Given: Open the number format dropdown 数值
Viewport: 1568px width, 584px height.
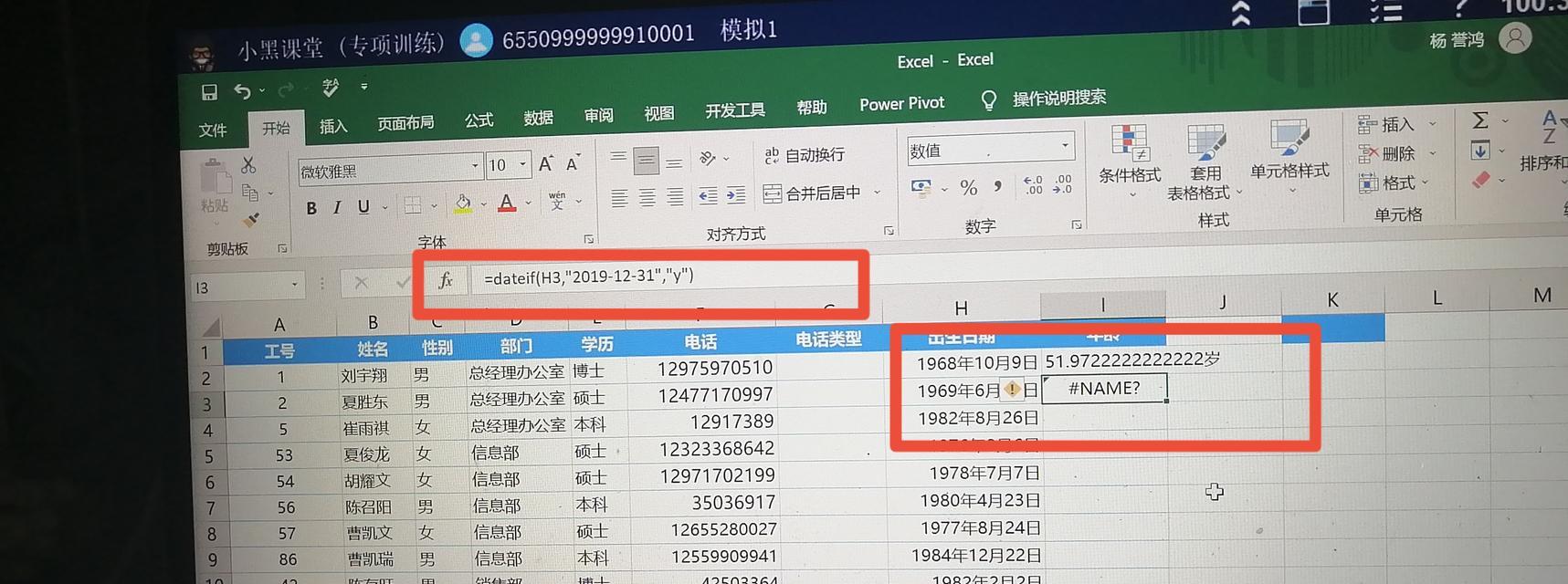Looking at the screenshot, I should click(1065, 146).
